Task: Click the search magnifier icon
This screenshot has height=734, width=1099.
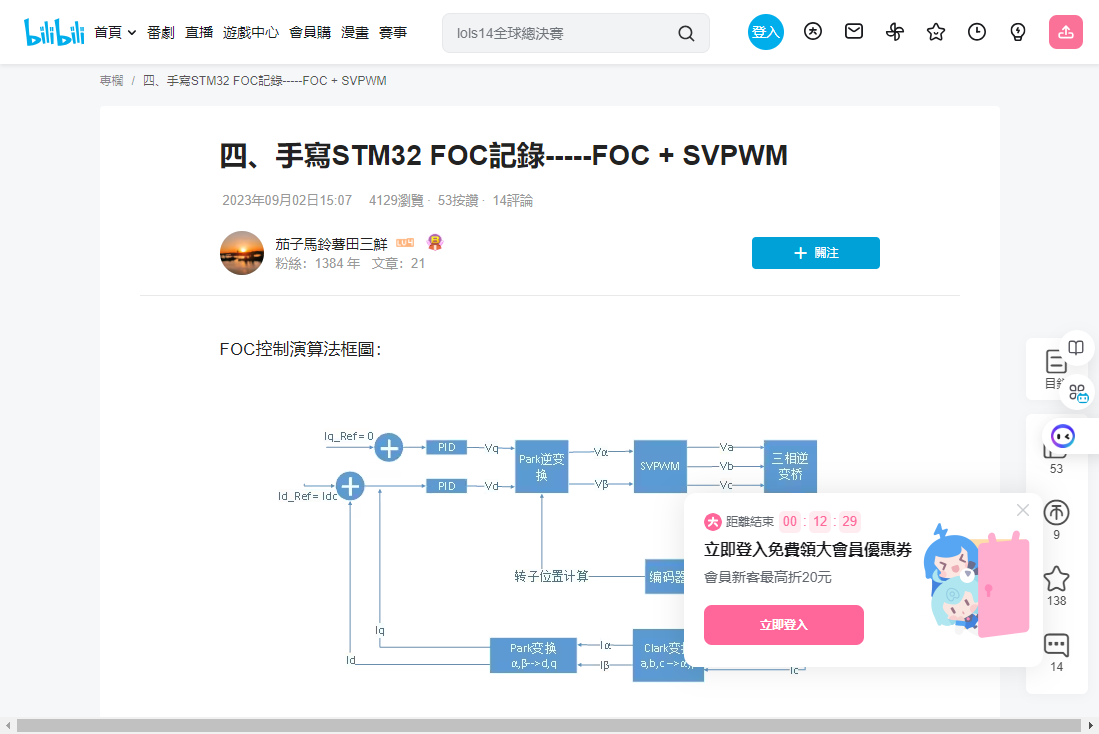Action: (686, 33)
